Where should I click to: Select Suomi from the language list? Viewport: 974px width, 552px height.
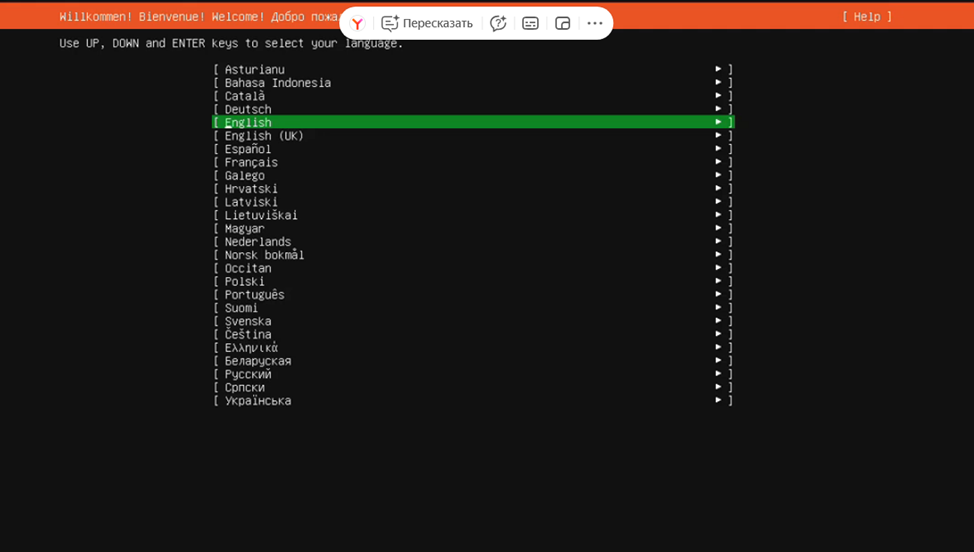pos(473,308)
